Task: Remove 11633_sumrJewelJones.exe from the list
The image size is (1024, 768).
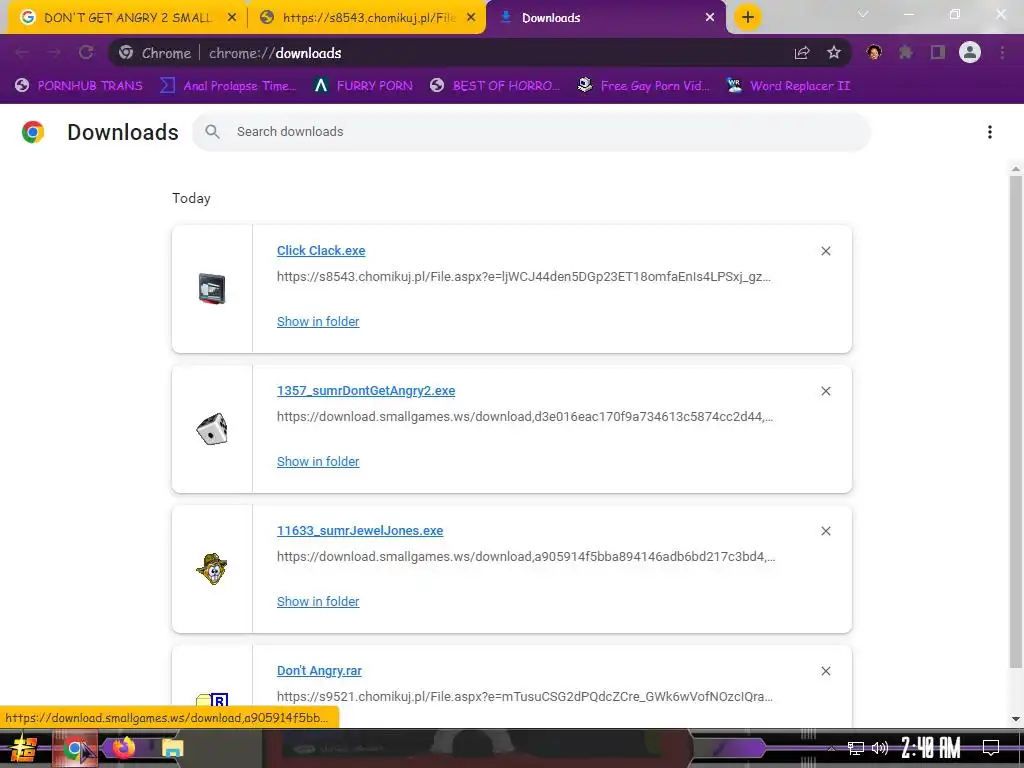Action: click(x=825, y=531)
